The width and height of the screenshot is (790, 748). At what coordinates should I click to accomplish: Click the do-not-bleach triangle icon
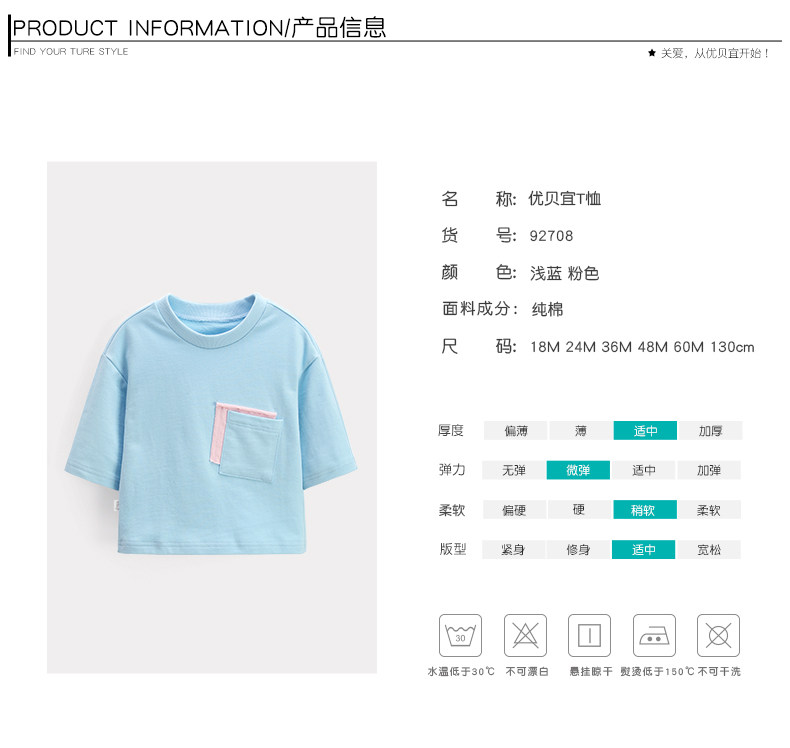[x=525, y=635]
